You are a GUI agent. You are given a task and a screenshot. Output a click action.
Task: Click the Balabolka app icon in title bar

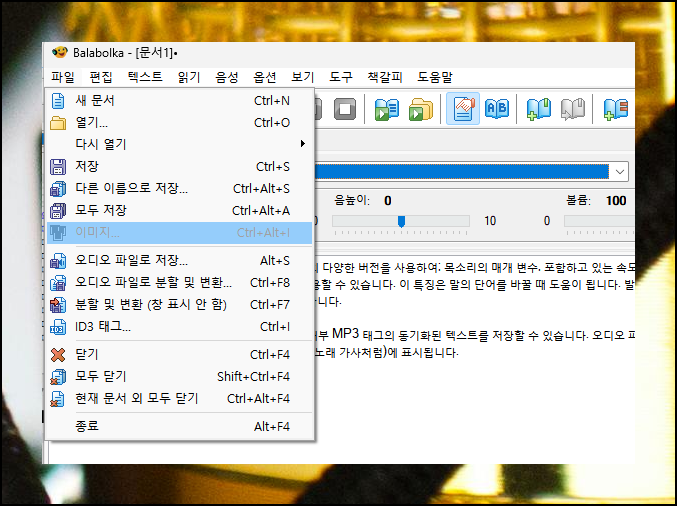click(60, 53)
